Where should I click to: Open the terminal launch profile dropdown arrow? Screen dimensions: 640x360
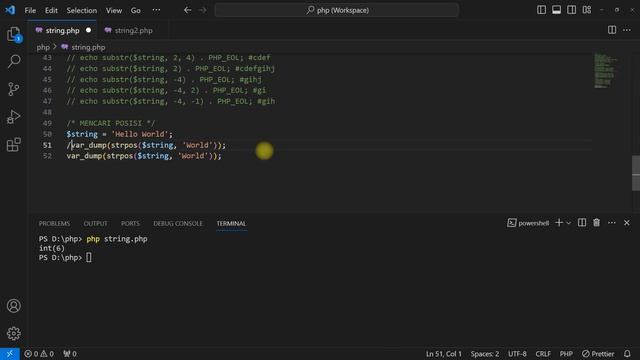tap(569, 223)
